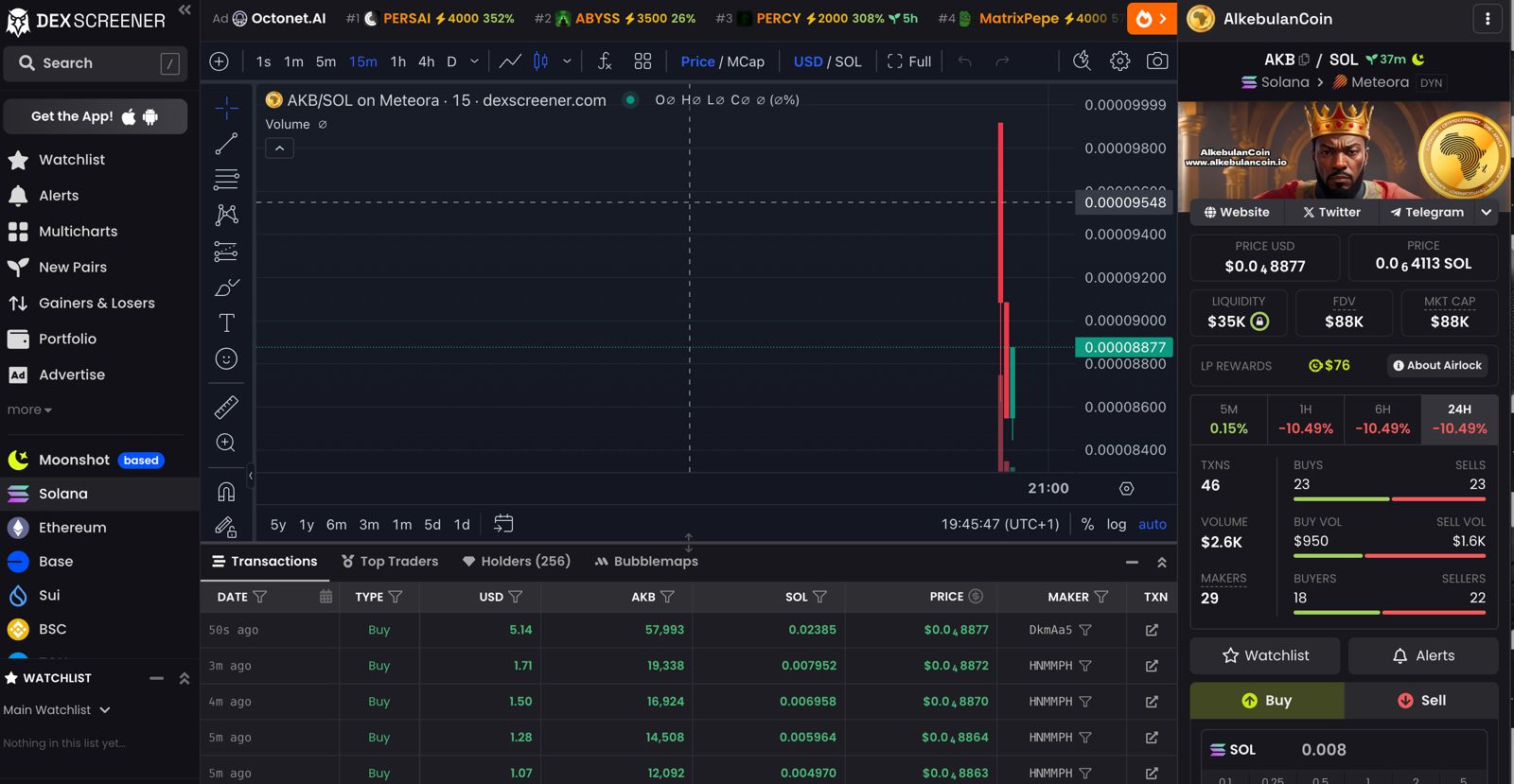Click the Sell button
This screenshot has height=784, width=1514.
click(x=1421, y=701)
